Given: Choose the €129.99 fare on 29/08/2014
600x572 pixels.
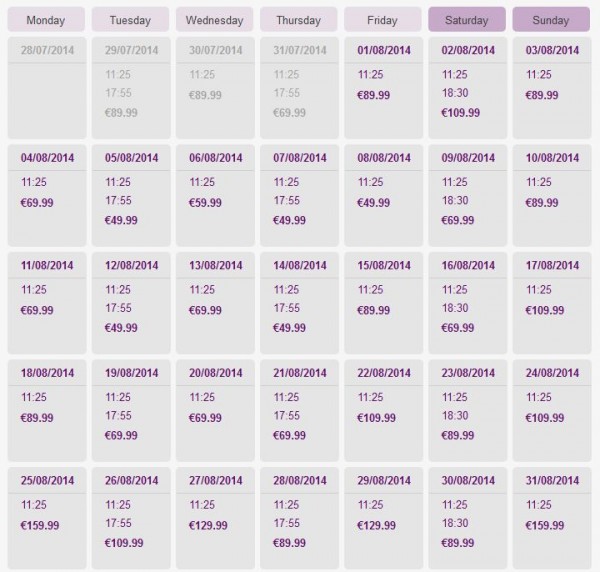Looking at the screenshot, I should tap(376, 525).
